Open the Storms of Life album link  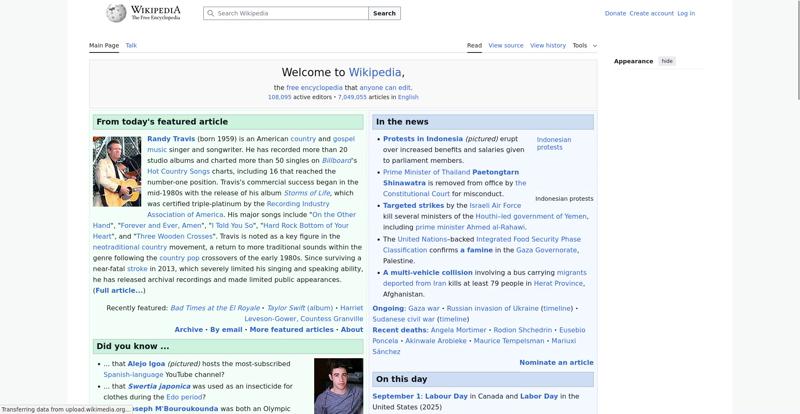click(x=307, y=193)
